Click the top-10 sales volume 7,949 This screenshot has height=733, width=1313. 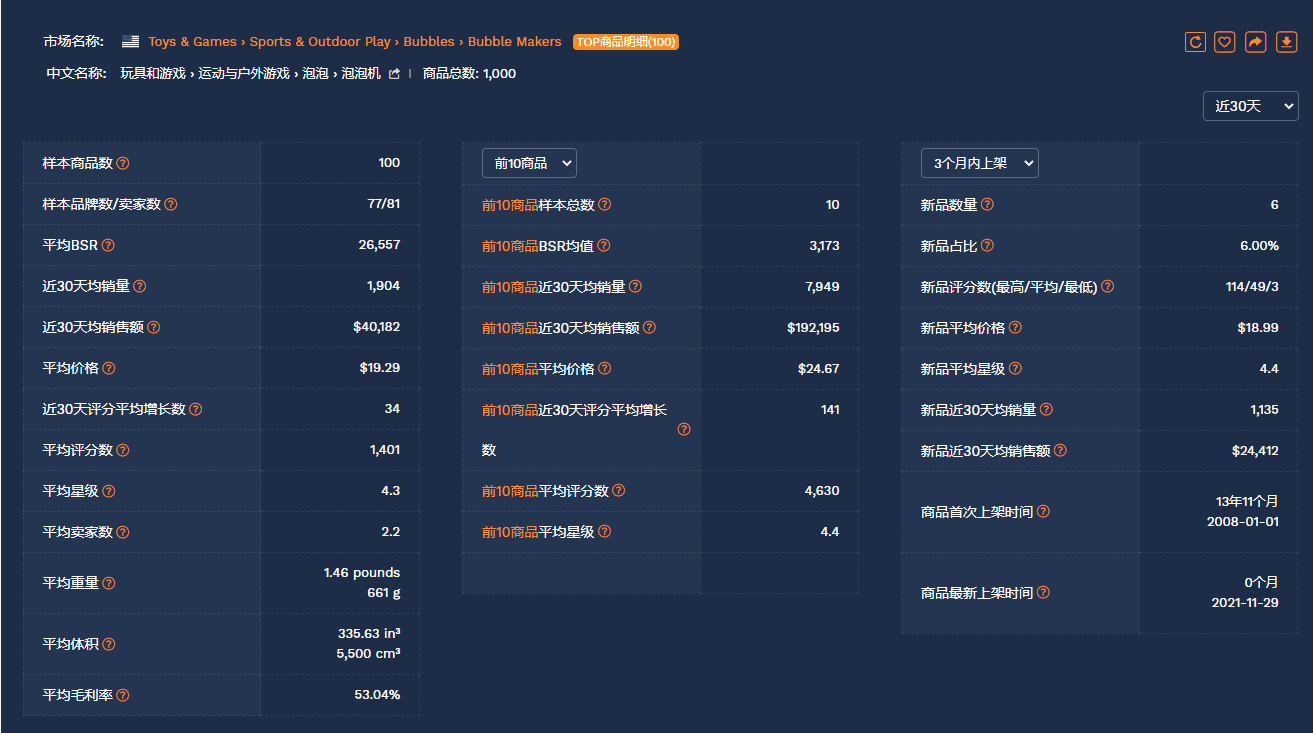[x=823, y=287]
